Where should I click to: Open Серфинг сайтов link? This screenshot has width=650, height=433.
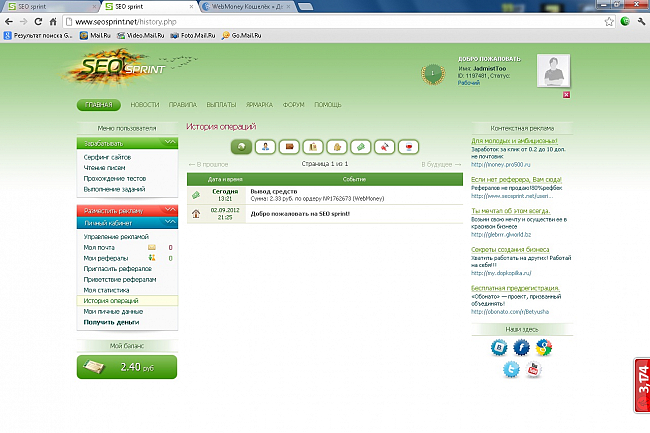point(107,157)
